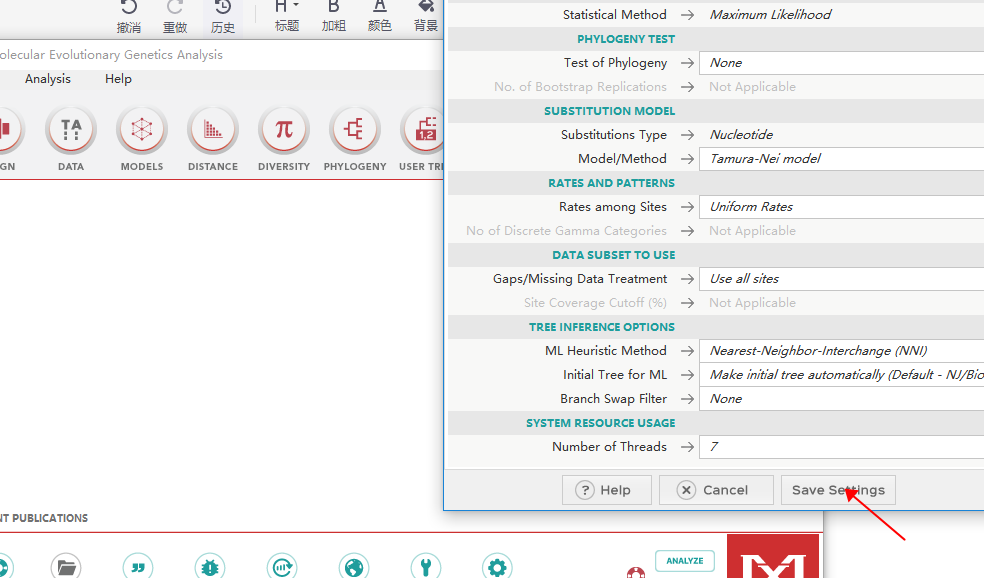Click the DATA SUBSET TO USE header

(614, 255)
